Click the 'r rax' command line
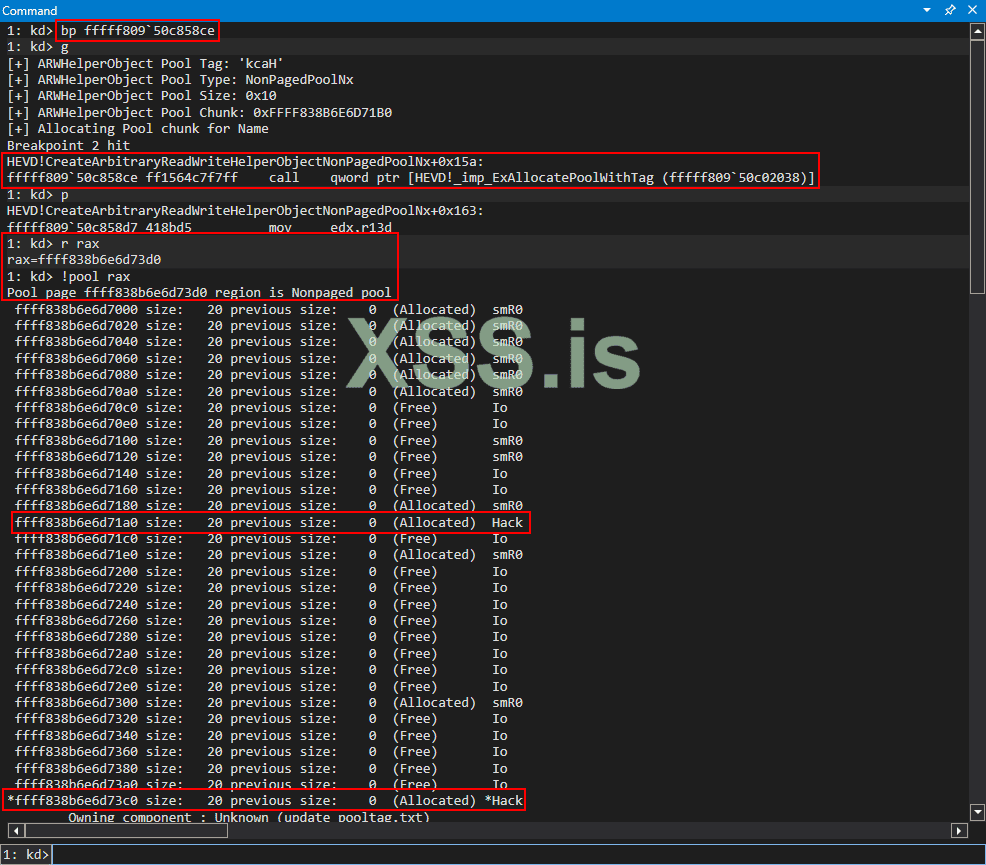The width and height of the screenshot is (986, 865). pyautogui.click(x=53, y=244)
